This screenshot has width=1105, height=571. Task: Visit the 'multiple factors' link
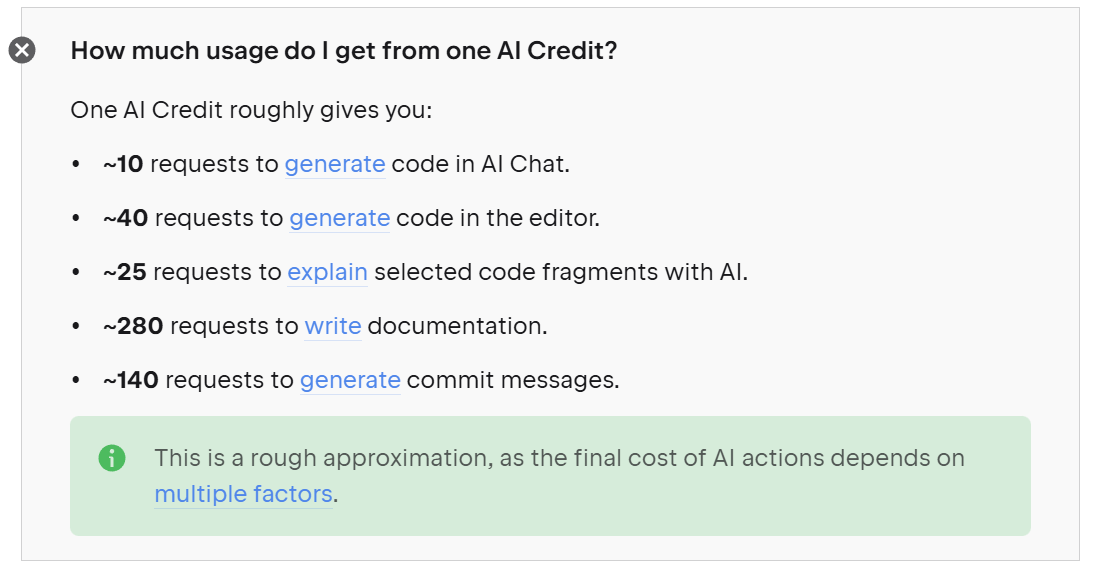[243, 494]
